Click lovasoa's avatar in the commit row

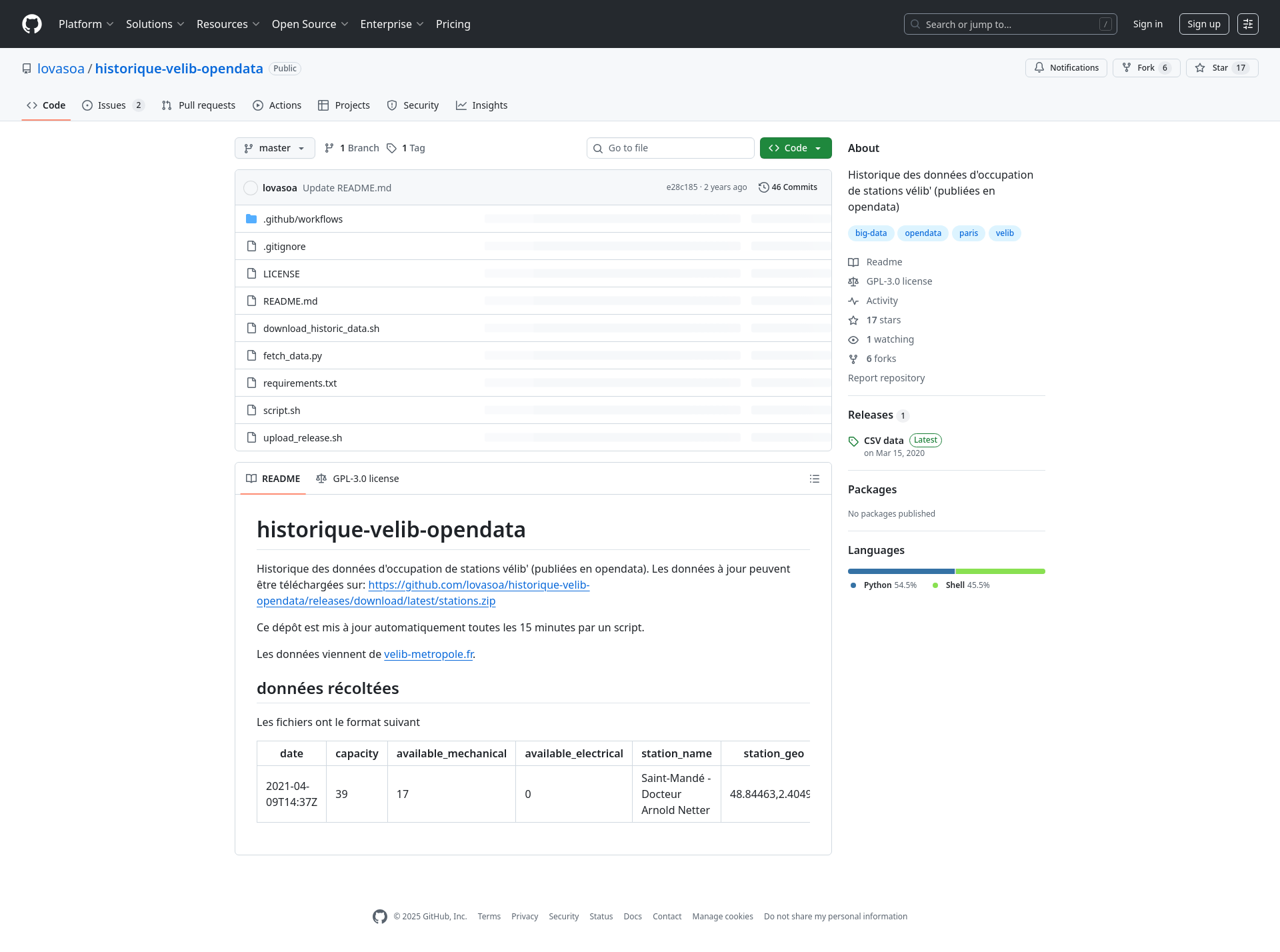251,188
